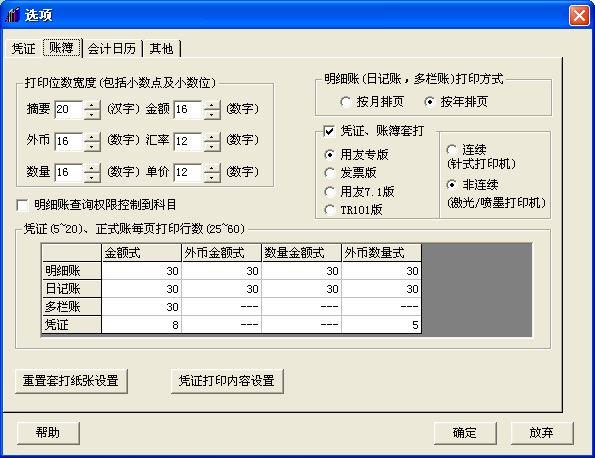Image resolution: width=595 pixels, height=458 pixels.
Task: Click the 帮助 button
Action: tap(48, 433)
